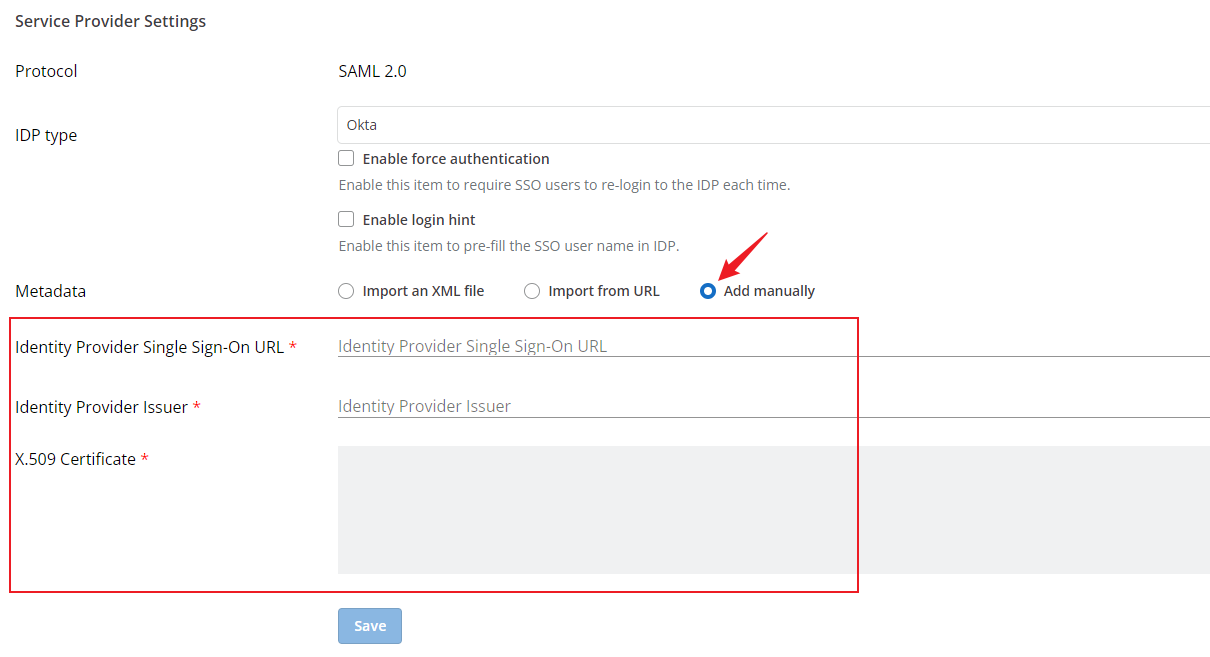Click the SAML 2.0 protocol value

[x=373, y=71]
